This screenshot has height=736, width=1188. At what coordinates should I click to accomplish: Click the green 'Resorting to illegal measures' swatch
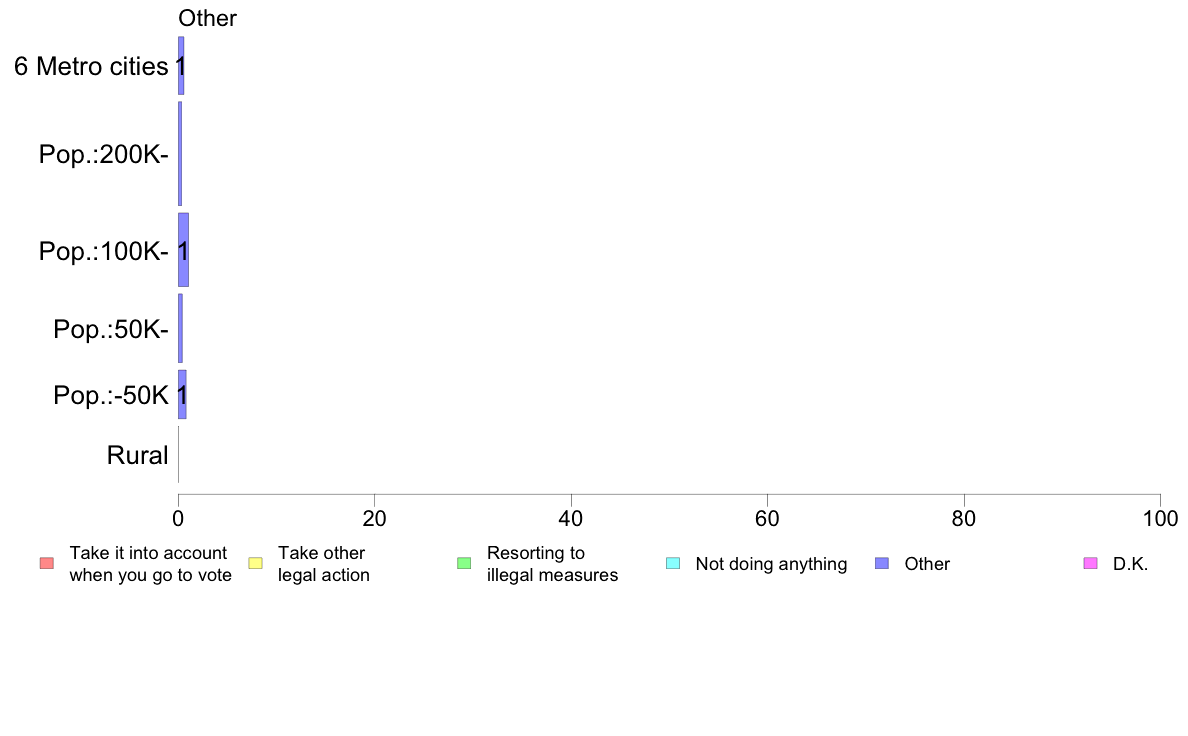(464, 563)
